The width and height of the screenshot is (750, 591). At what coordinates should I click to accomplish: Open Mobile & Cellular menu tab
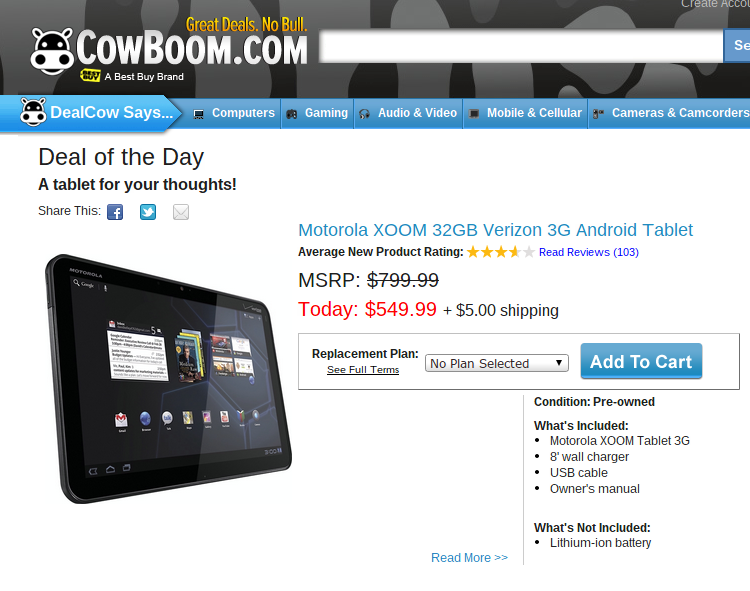pyautogui.click(x=525, y=113)
